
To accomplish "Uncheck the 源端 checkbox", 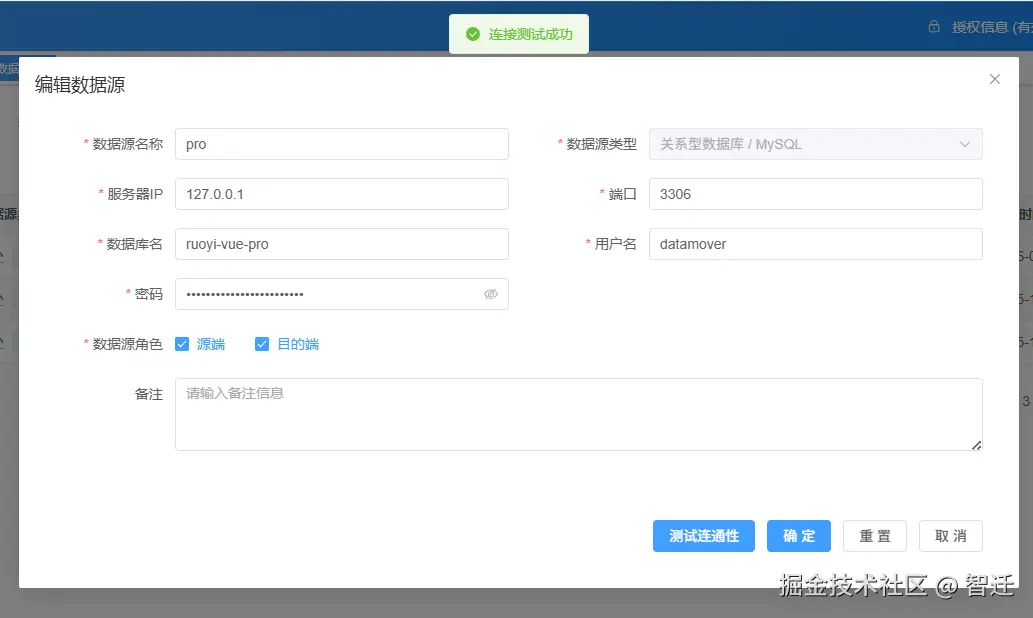I will click(182, 344).
